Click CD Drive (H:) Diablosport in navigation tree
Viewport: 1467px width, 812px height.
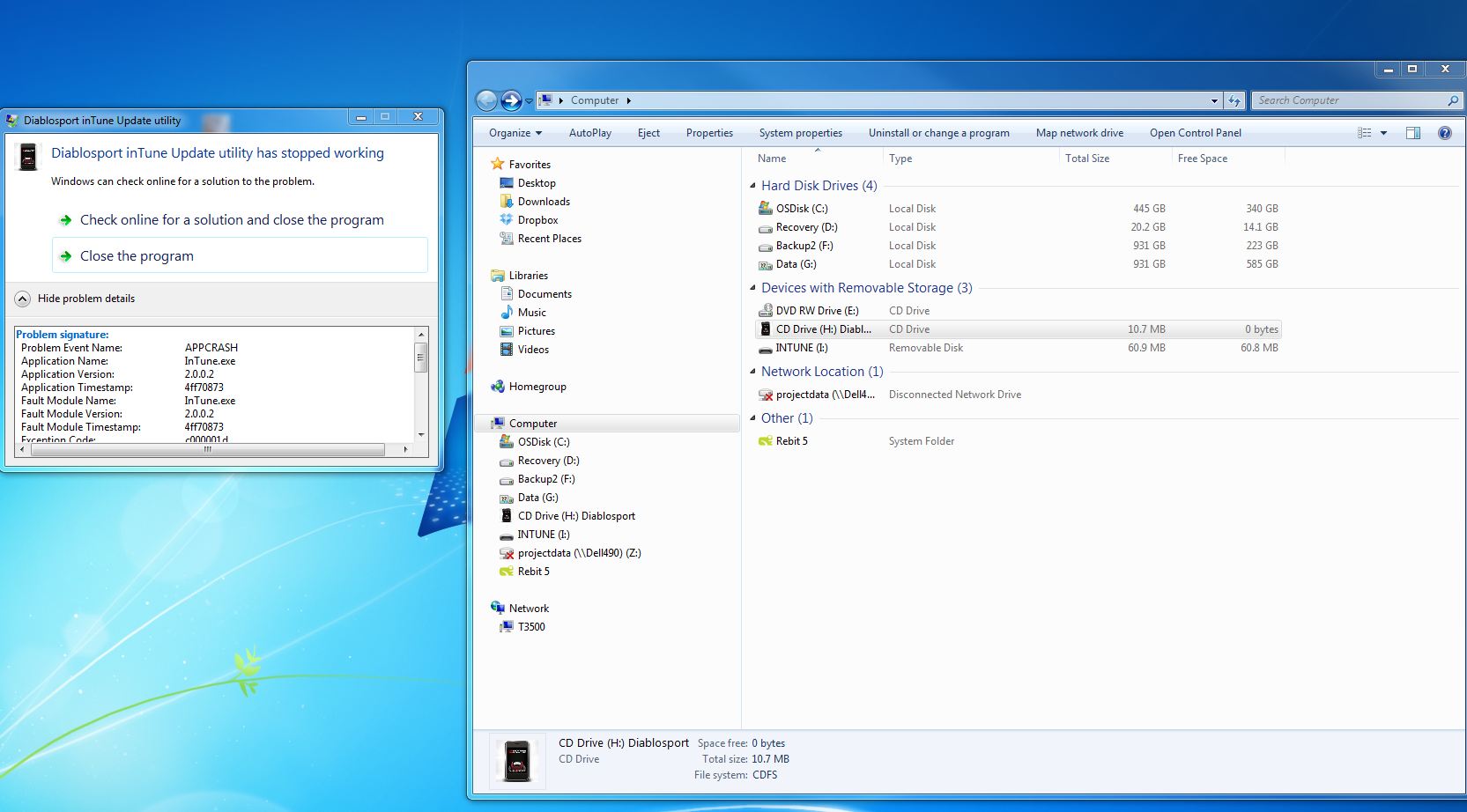click(x=576, y=516)
